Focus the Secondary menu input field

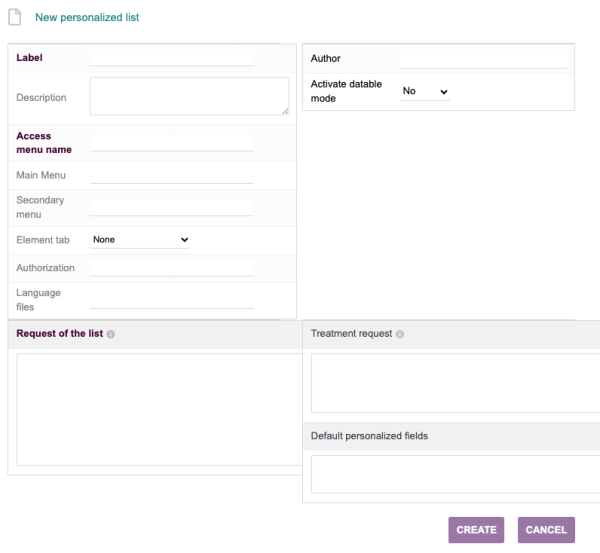pyautogui.click(x=172, y=208)
